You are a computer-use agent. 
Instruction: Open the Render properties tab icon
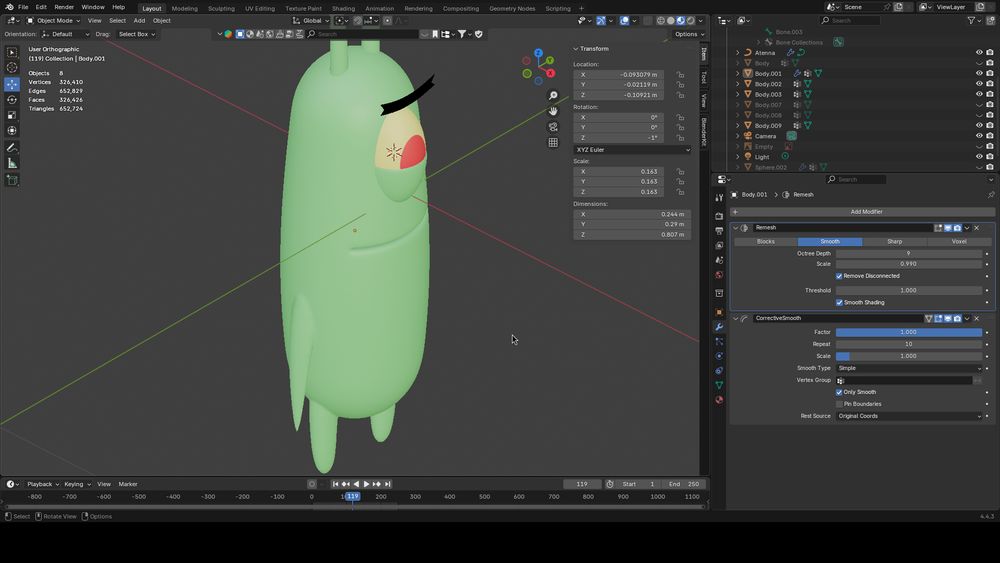(x=719, y=216)
